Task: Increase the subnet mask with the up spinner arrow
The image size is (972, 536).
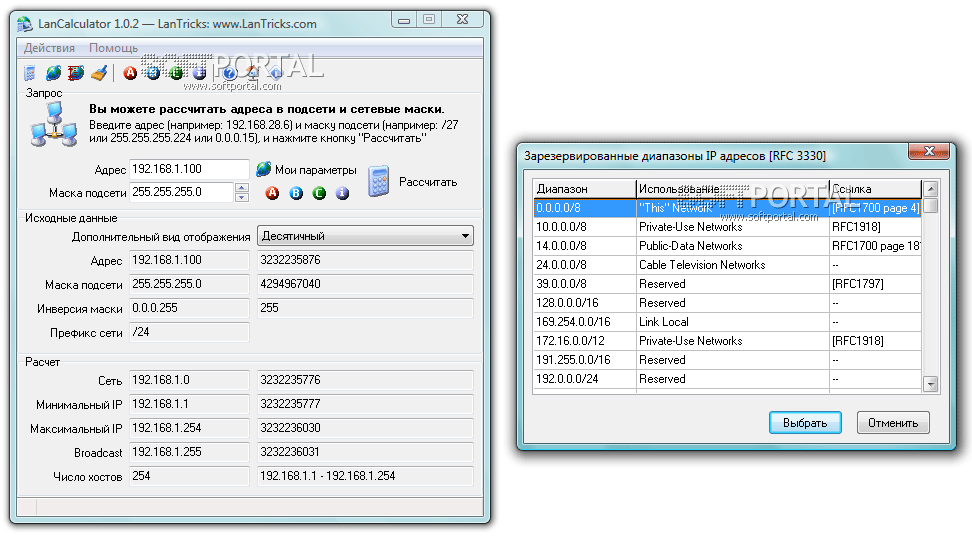Action: coord(242,187)
